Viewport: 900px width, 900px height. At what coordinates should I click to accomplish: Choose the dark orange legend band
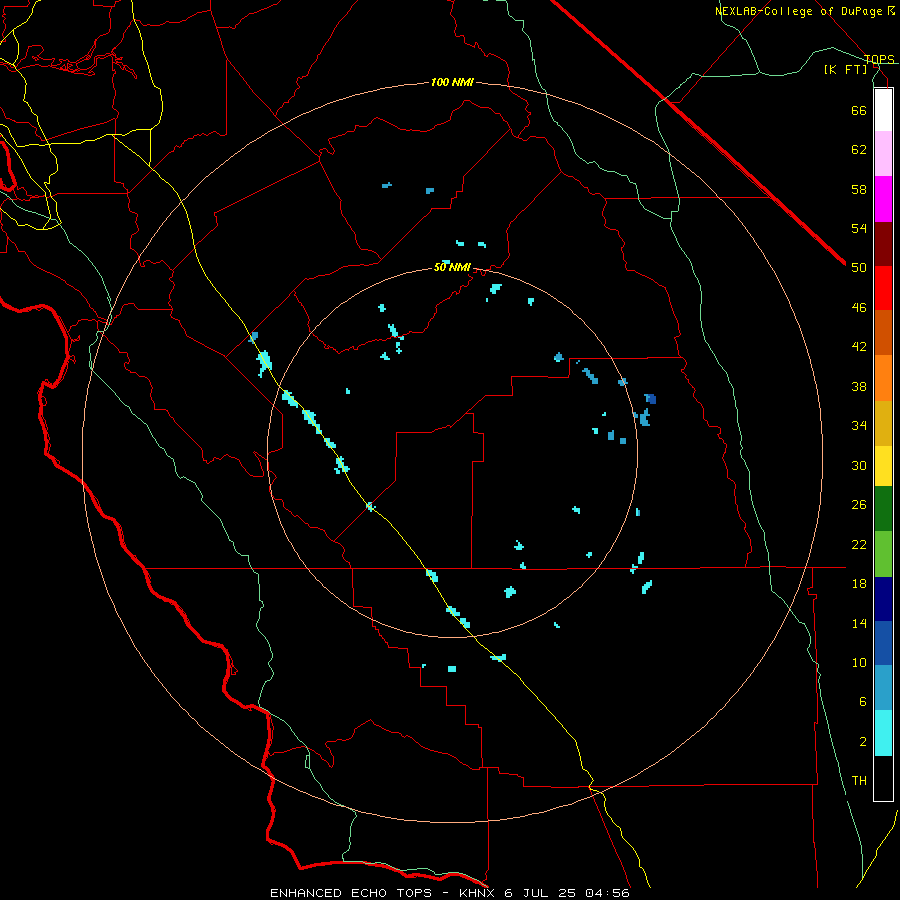[x=883, y=332]
